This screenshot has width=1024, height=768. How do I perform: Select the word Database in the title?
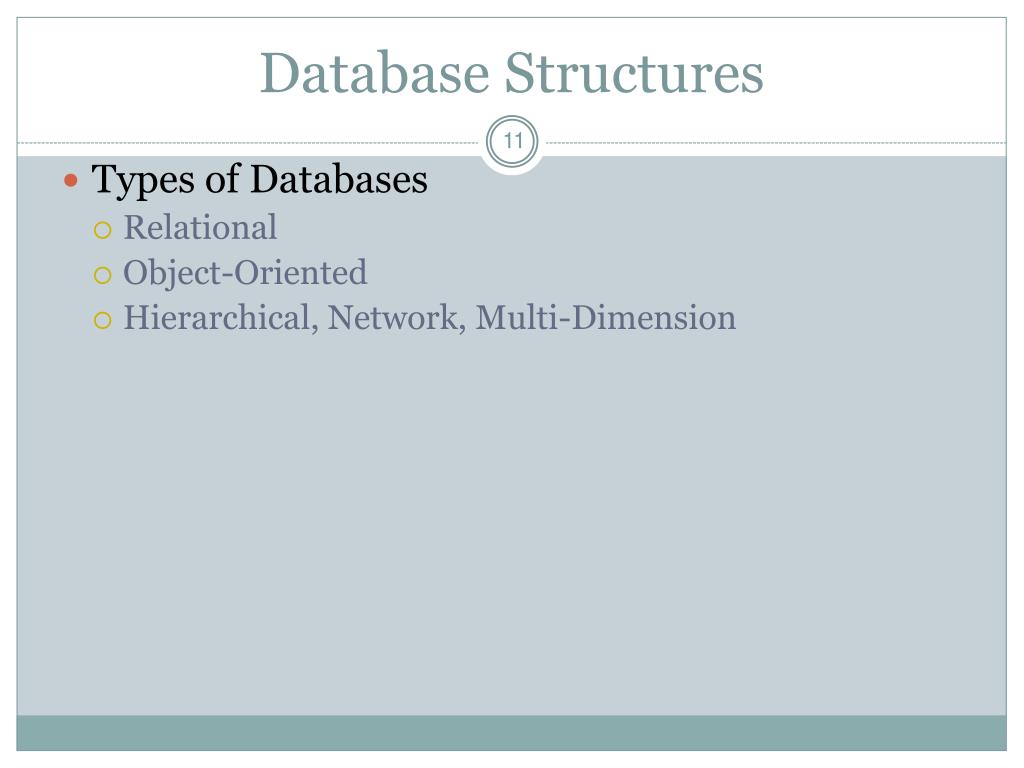tap(375, 72)
